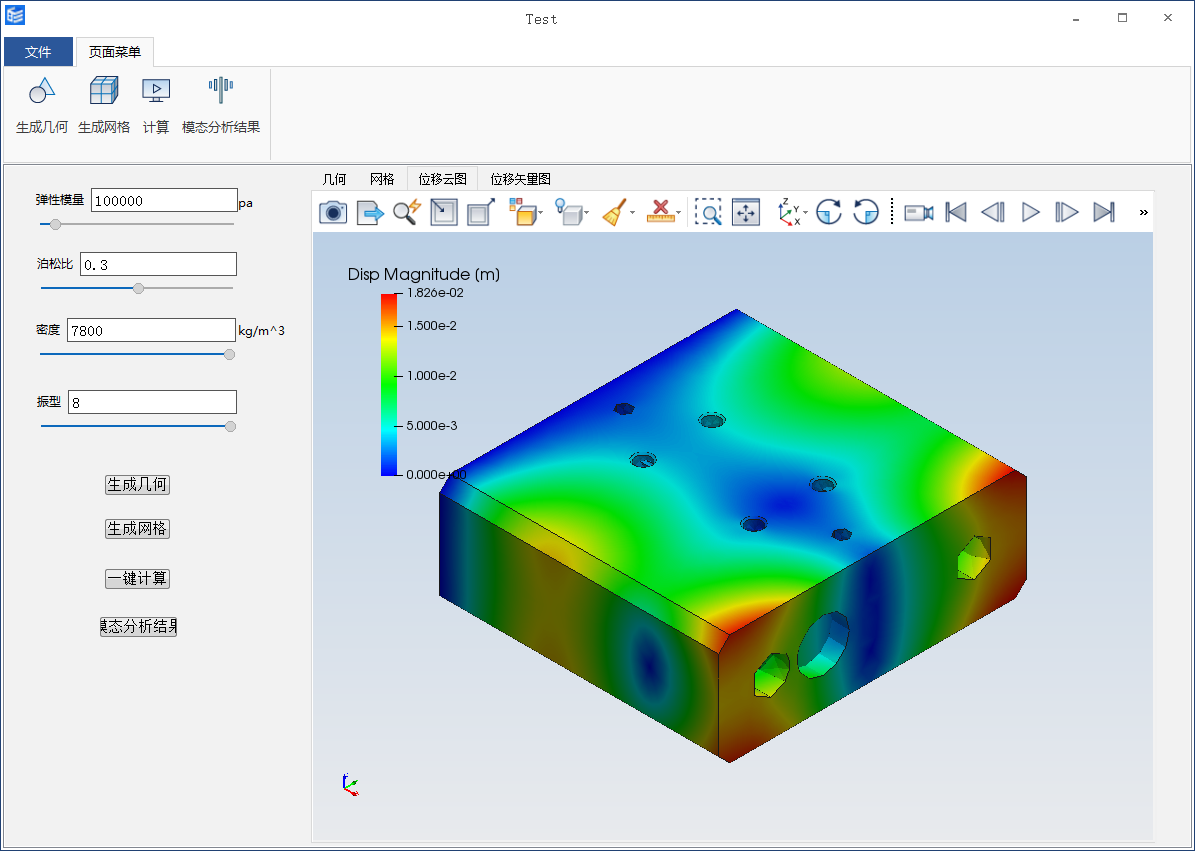This screenshot has width=1195, height=851.
Task: Minimize the Test window
Action: point(1076,18)
